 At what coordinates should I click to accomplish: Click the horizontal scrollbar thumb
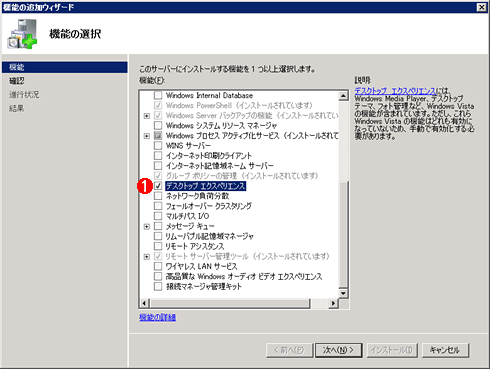pyautogui.click(x=230, y=303)
